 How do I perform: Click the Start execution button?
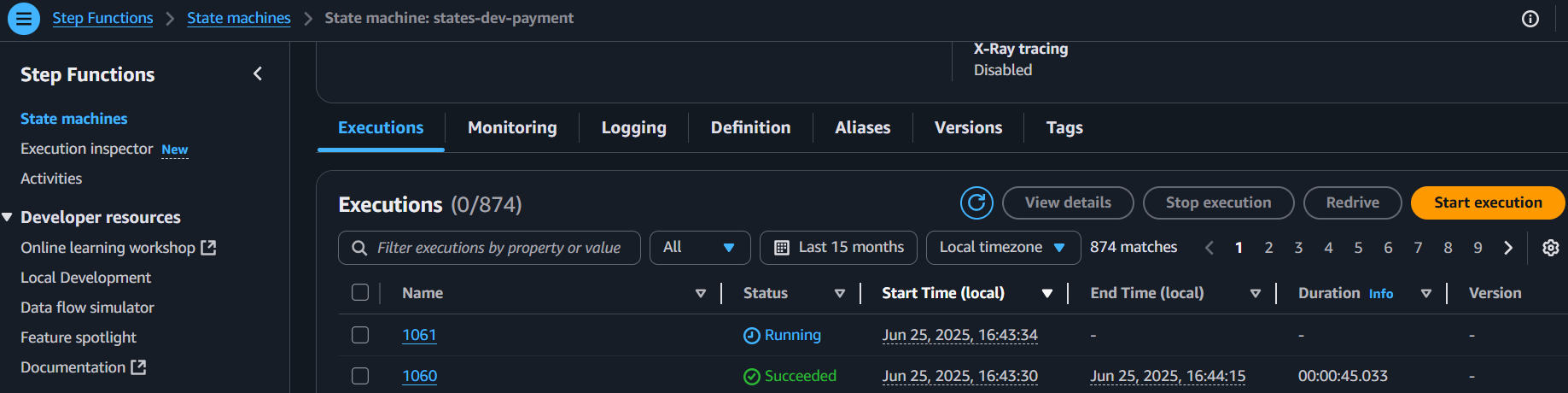point(1487,203)
